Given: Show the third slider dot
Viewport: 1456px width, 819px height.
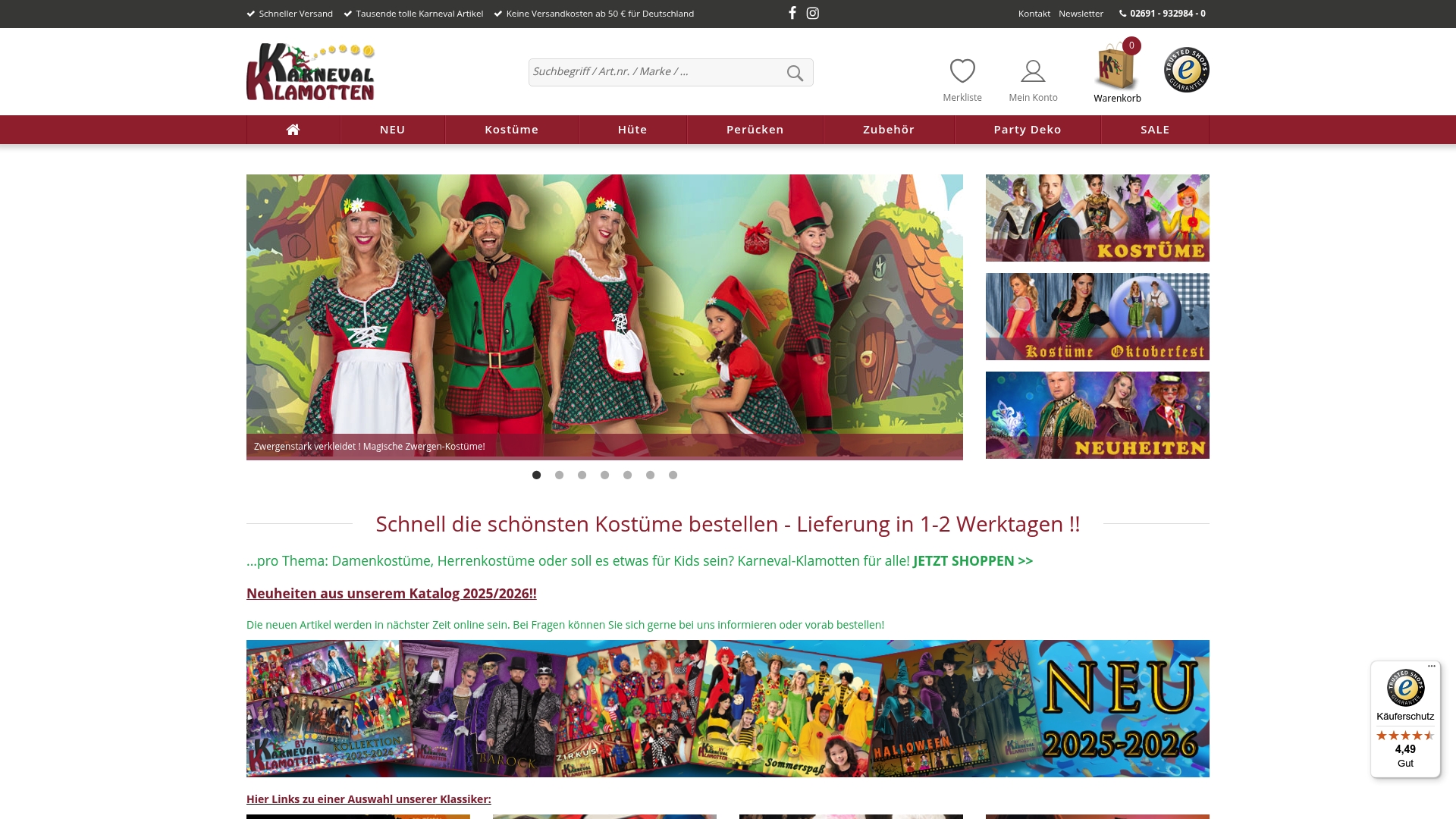Looking at the screenshot, I should coord(582,475).
